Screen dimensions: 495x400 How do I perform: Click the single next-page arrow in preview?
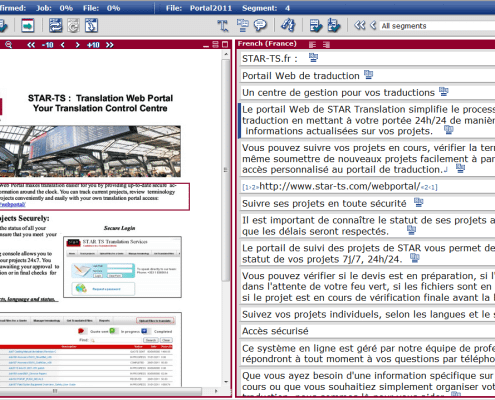pos(77,45)
